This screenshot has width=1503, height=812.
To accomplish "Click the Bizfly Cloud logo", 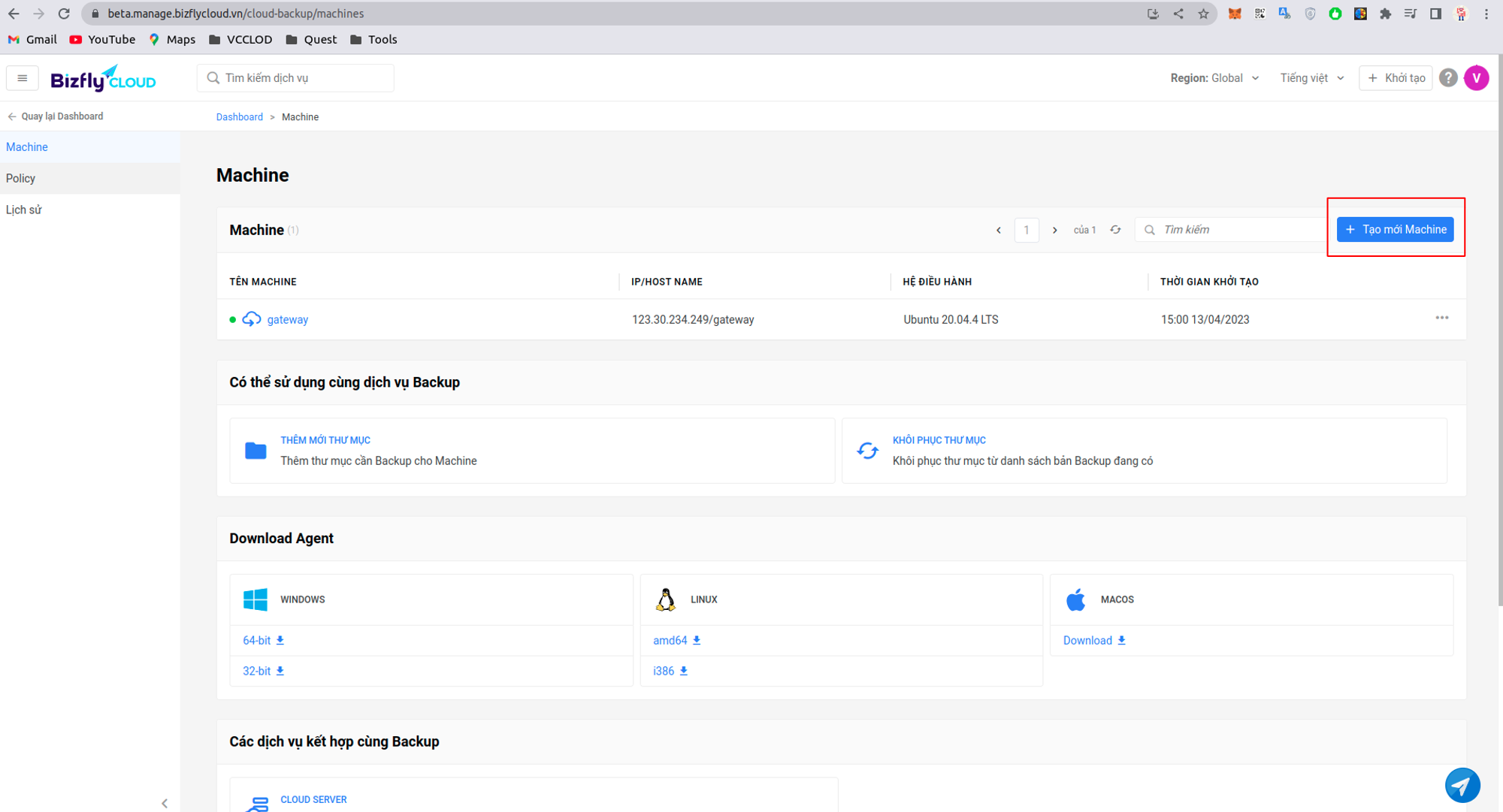I will [x=103, y=77].
